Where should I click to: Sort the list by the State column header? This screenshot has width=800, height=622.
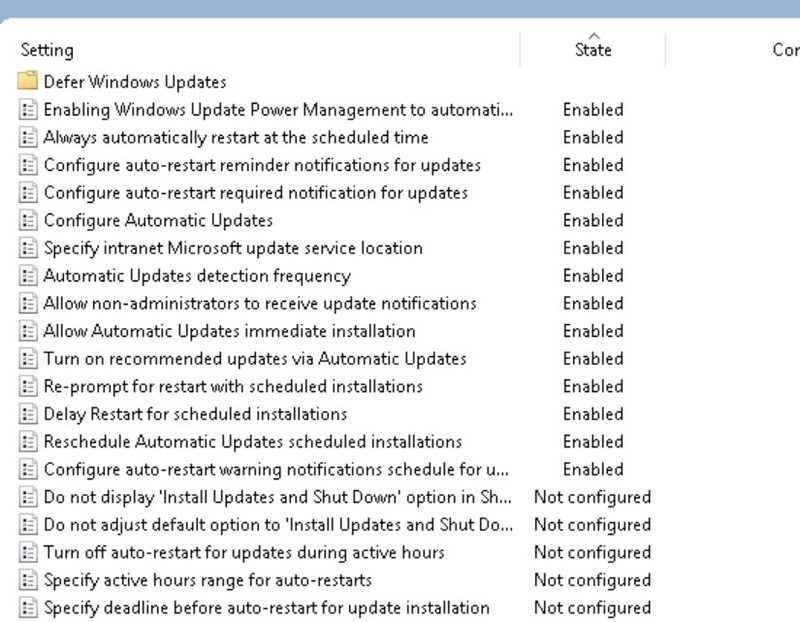point(593,46)
